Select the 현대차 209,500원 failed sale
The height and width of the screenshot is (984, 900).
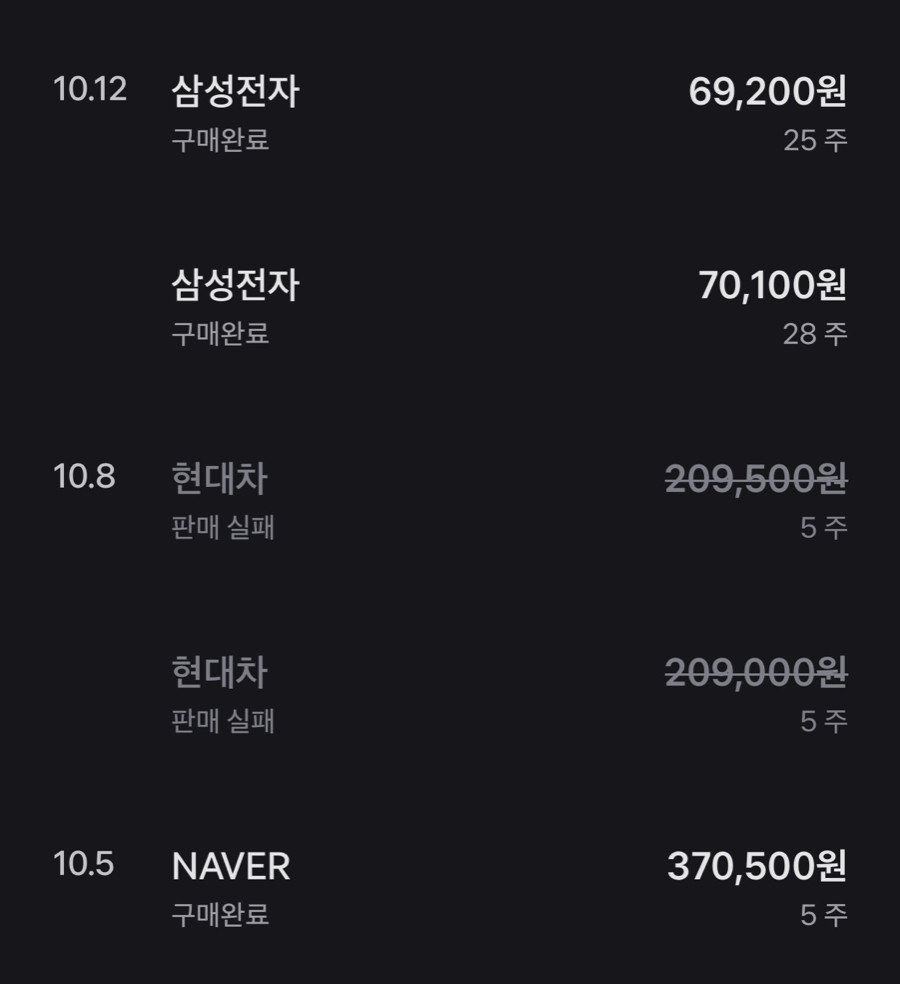point(450,502)
